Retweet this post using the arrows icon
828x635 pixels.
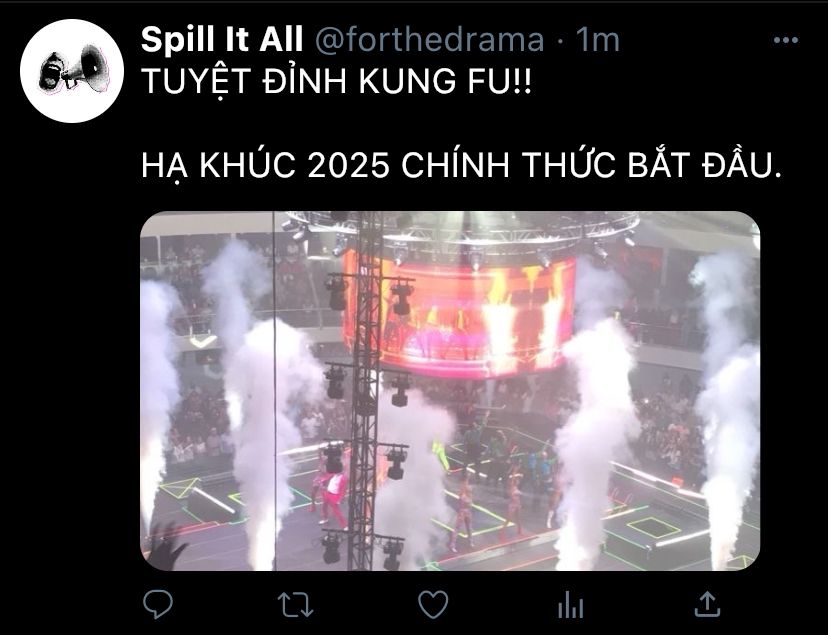(x=295, y=604)
